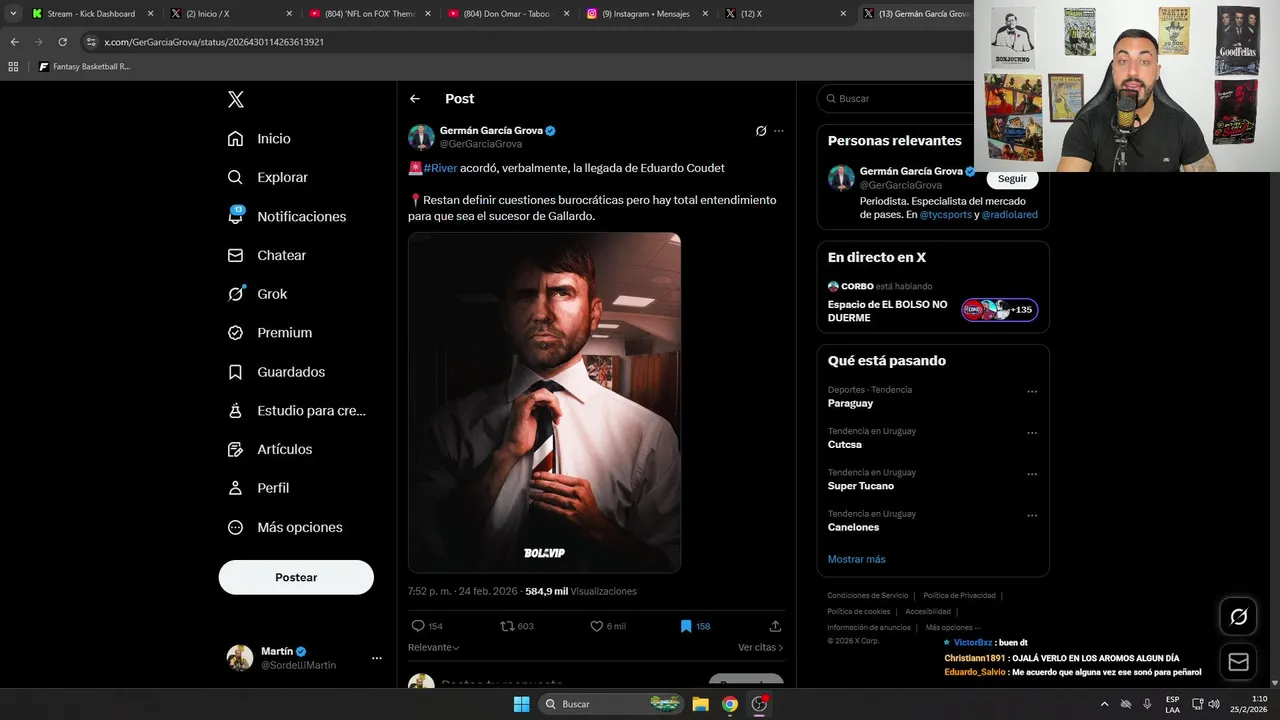Screen dimensions: 1280x720
Task: Click the Postear button
Action: tap(296, 577)
